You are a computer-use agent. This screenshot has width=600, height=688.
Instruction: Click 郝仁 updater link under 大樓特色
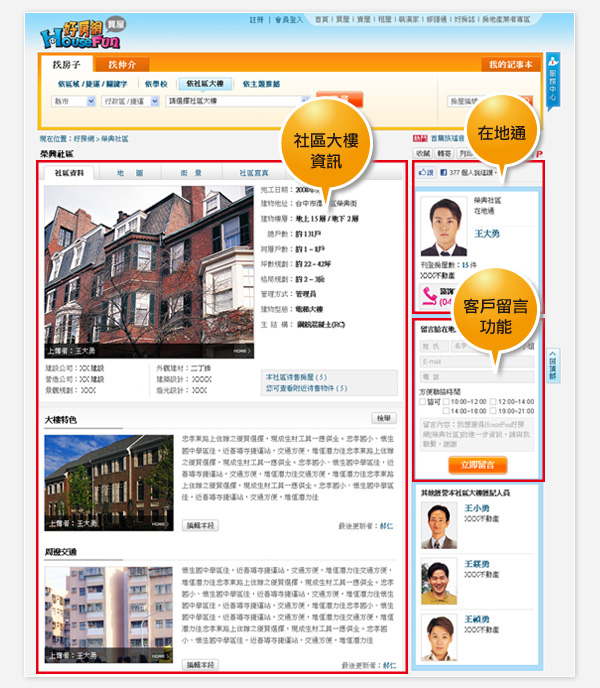(386, 526)
